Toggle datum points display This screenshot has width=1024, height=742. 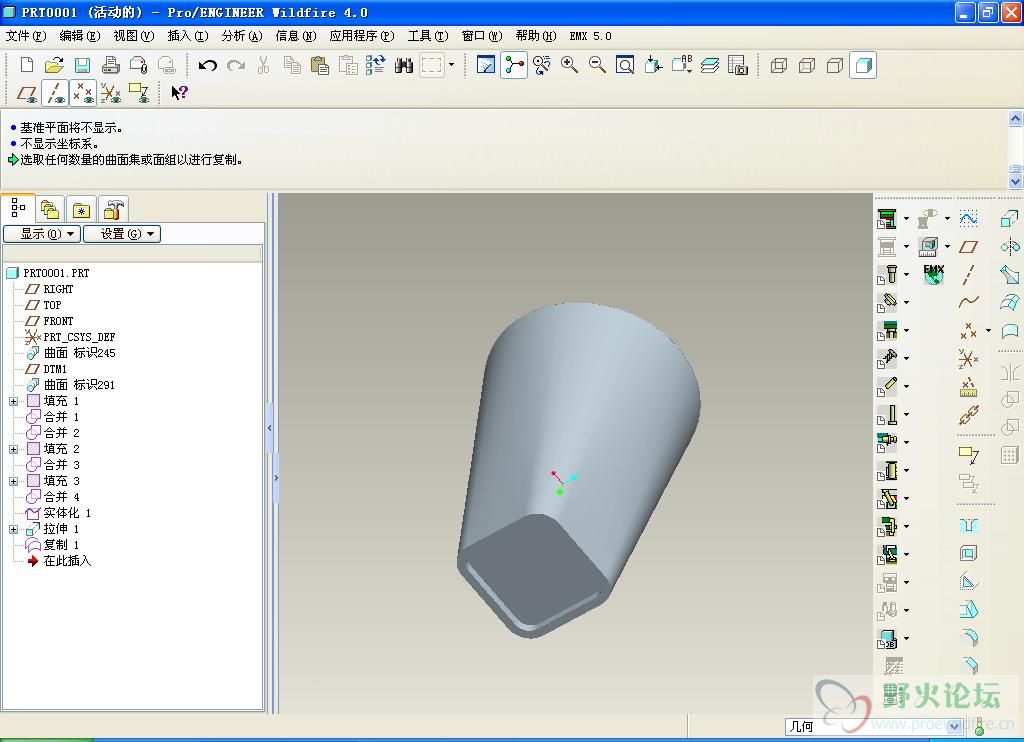tap(84, 93)
